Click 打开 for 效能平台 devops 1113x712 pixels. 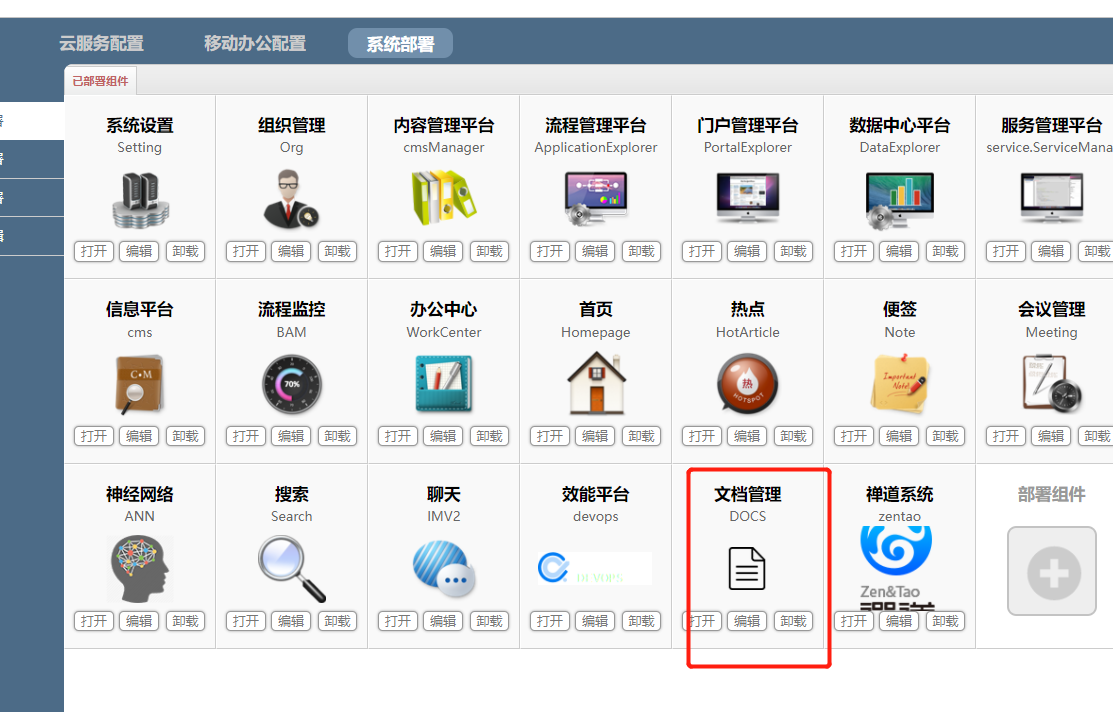pos(549,621)
